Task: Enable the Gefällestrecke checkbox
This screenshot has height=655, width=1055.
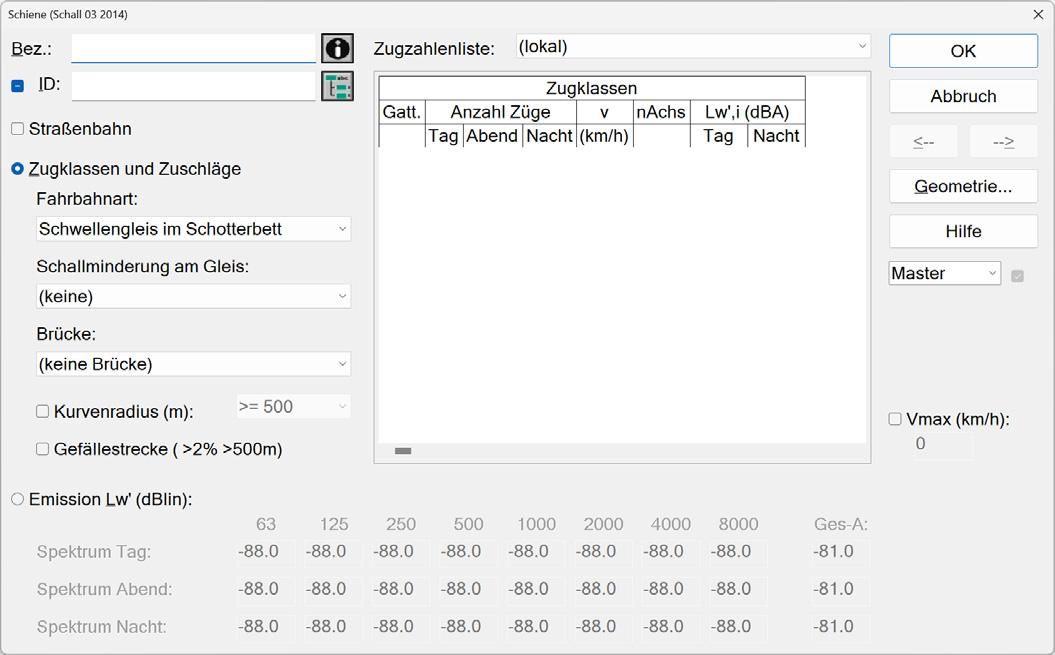Action: pyautogui.click(x=42, y=449)
